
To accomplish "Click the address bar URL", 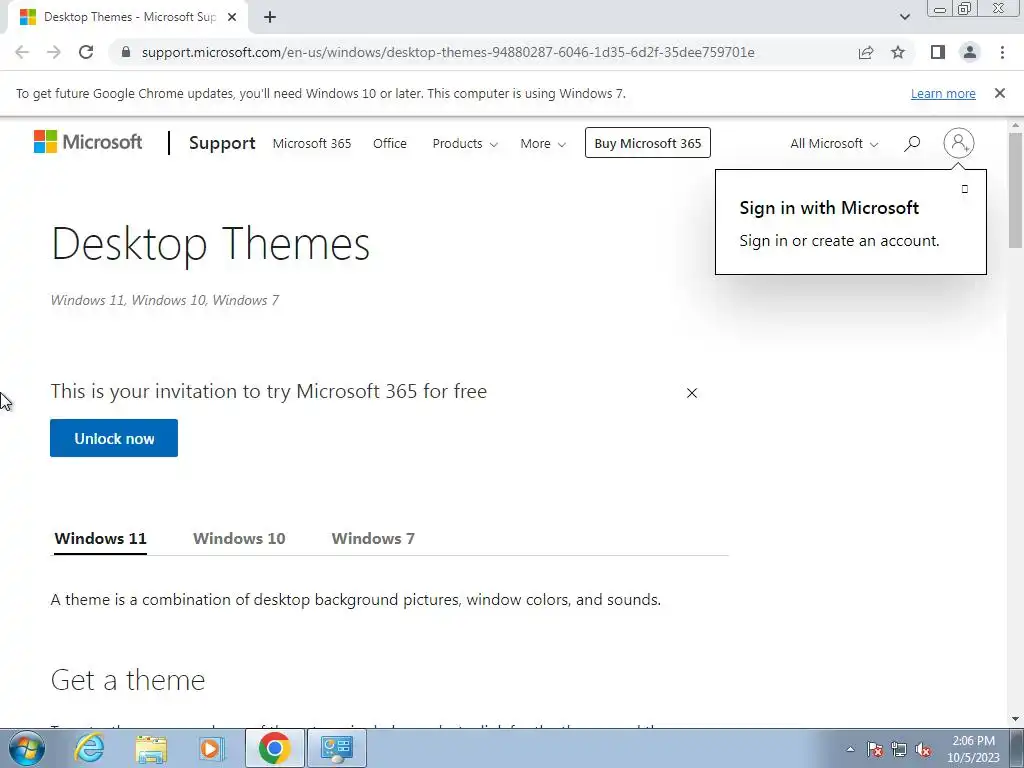I will pos(448,52).
